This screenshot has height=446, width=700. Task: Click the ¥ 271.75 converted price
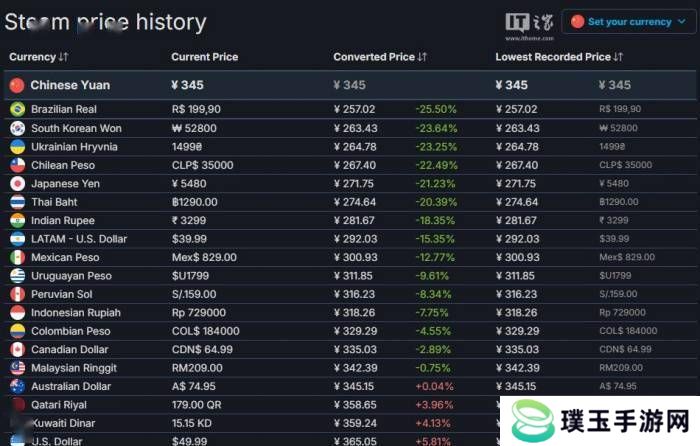click(x=354, y=183)
